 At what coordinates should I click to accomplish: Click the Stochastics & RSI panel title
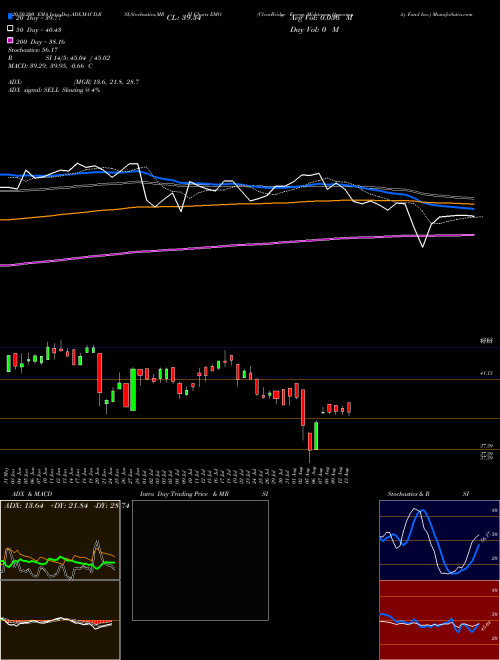(x=428, y=494)
